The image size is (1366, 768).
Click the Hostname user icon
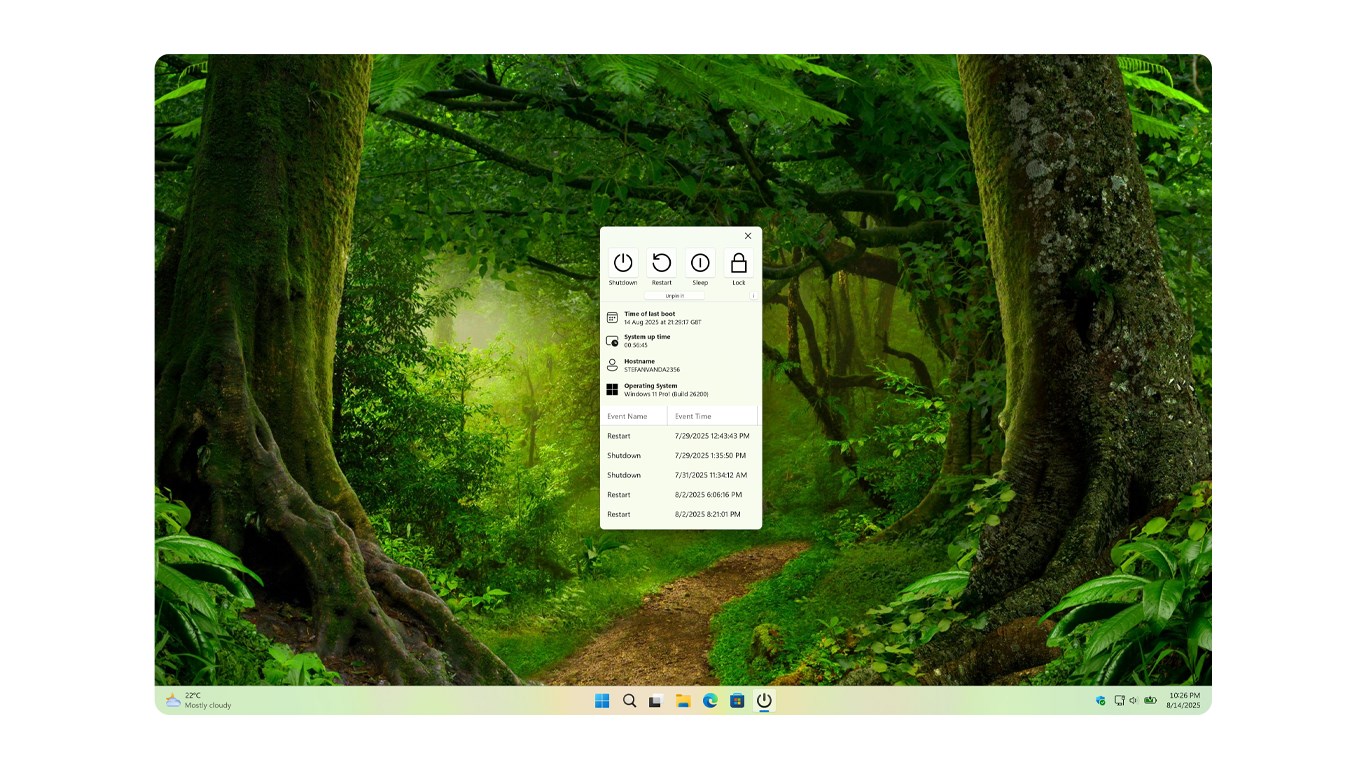612,365
